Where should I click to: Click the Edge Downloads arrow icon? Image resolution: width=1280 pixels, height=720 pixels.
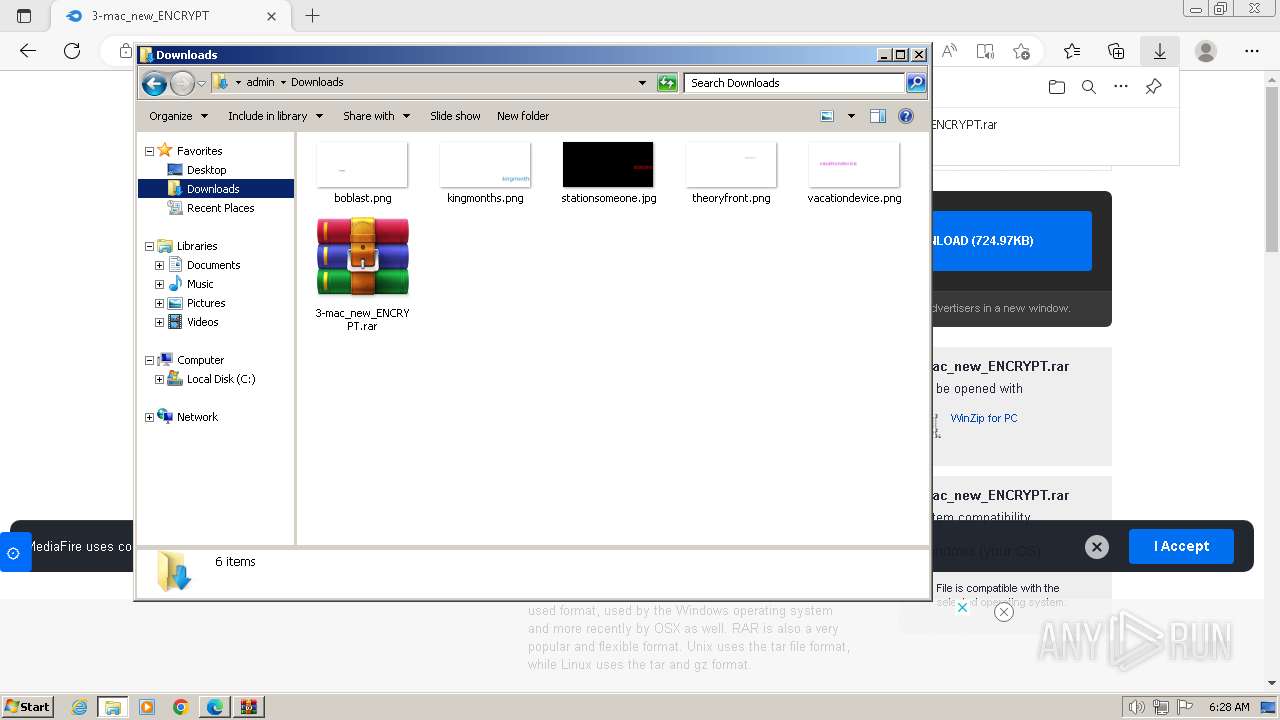click(1160, 51)
